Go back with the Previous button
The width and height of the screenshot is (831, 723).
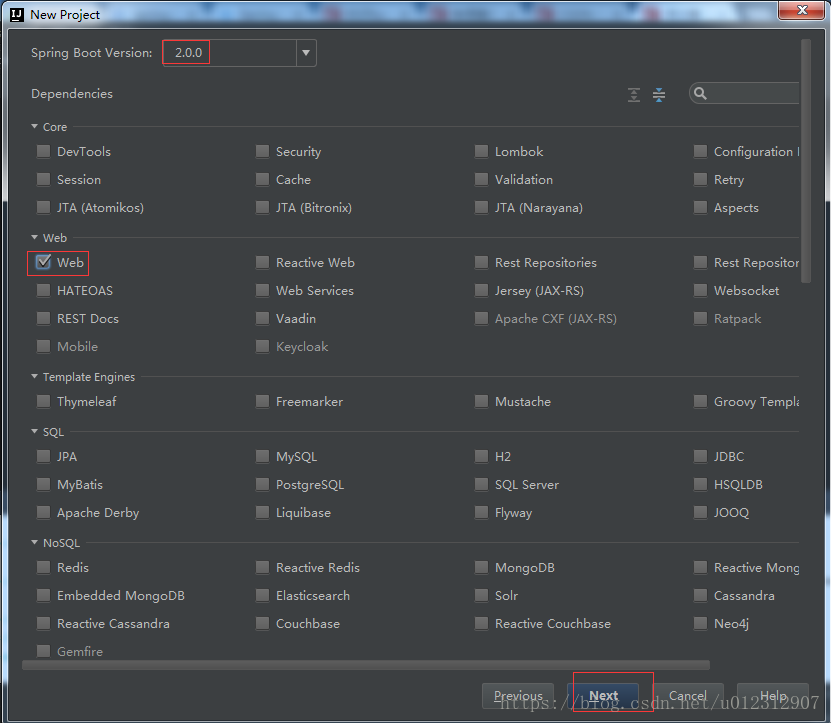518,695
